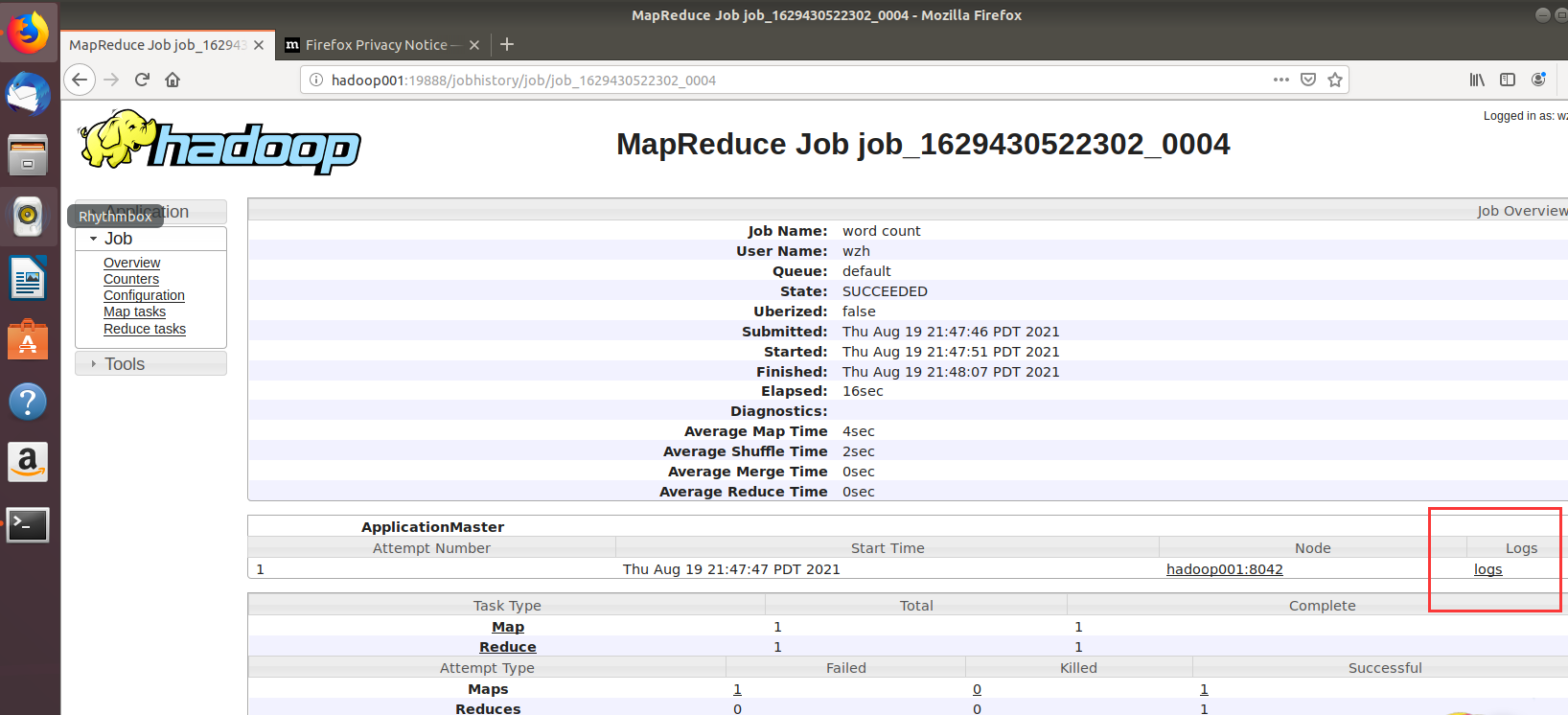1568x715 pixels.
Task: Open the Firefox library icon
Action: (1477, 80)
